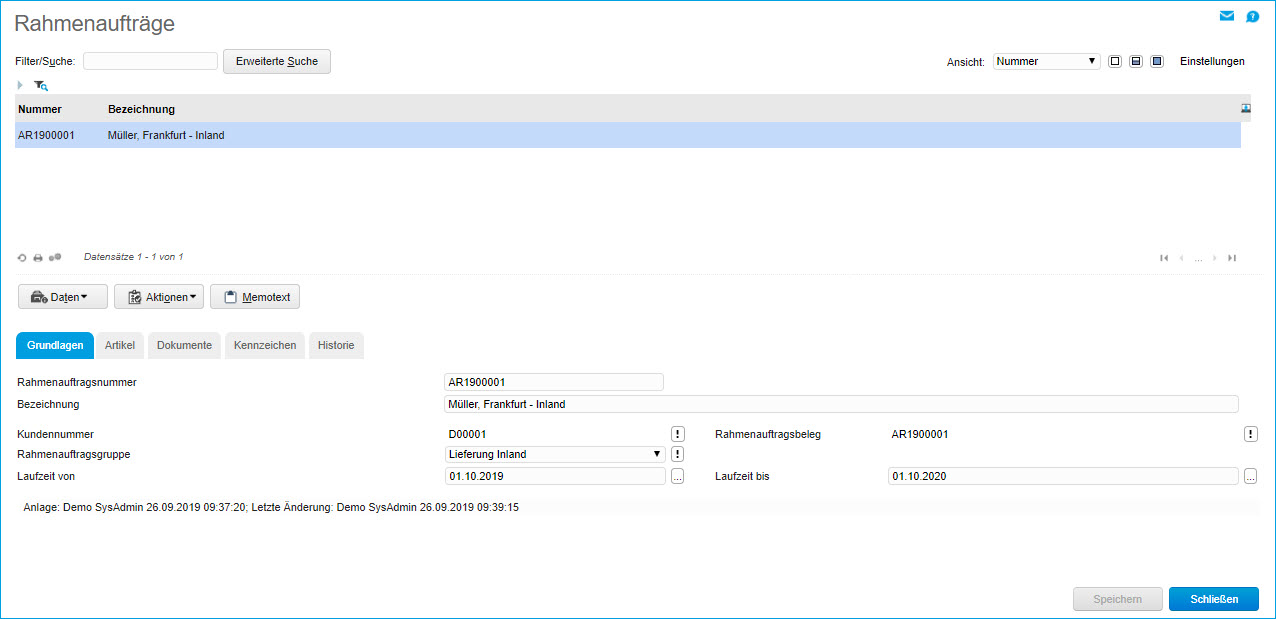
Task: Open the help question mark icon
Action: (1252, 16)
